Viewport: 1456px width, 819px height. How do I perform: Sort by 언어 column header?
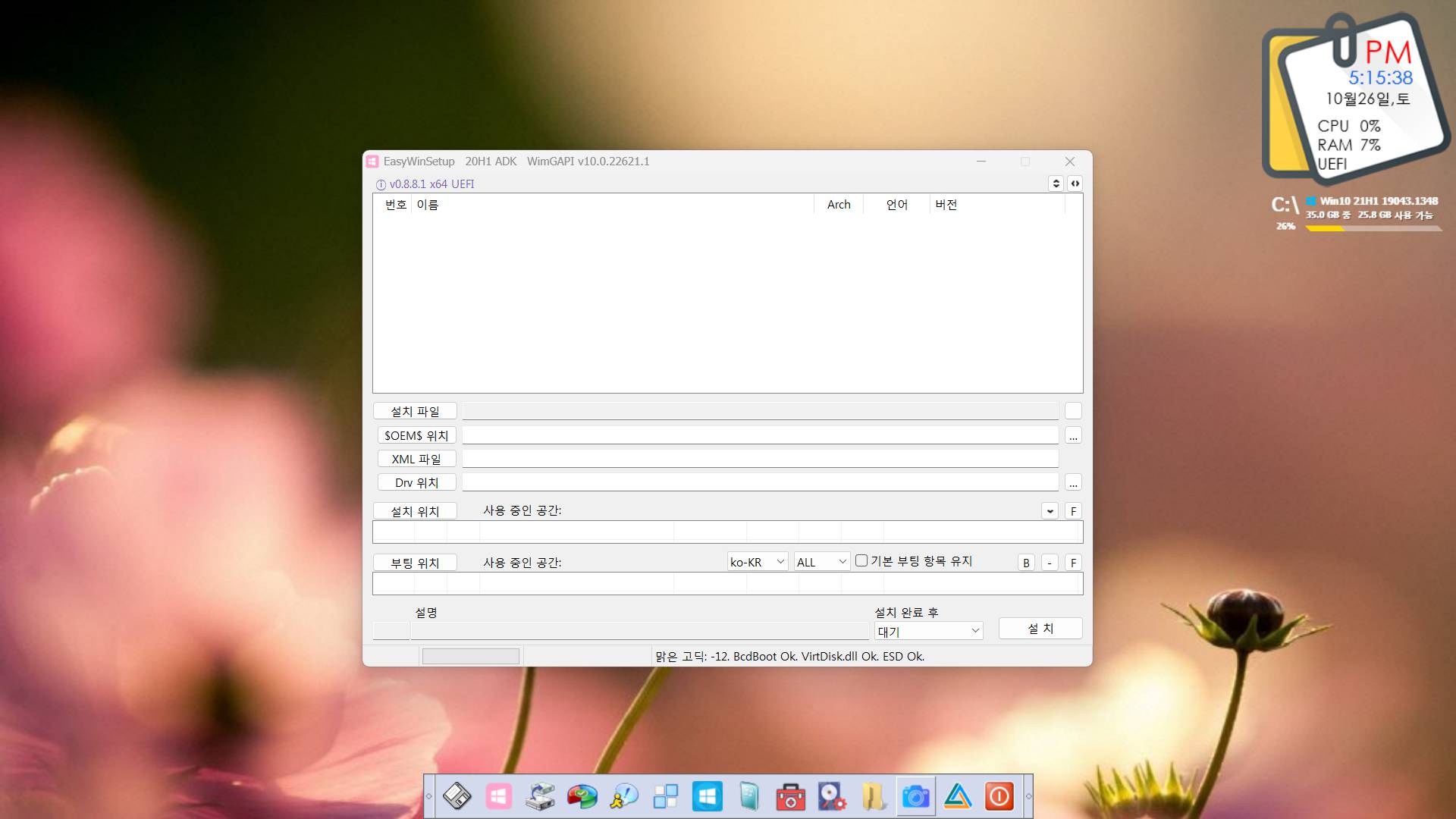click(897, 205)
